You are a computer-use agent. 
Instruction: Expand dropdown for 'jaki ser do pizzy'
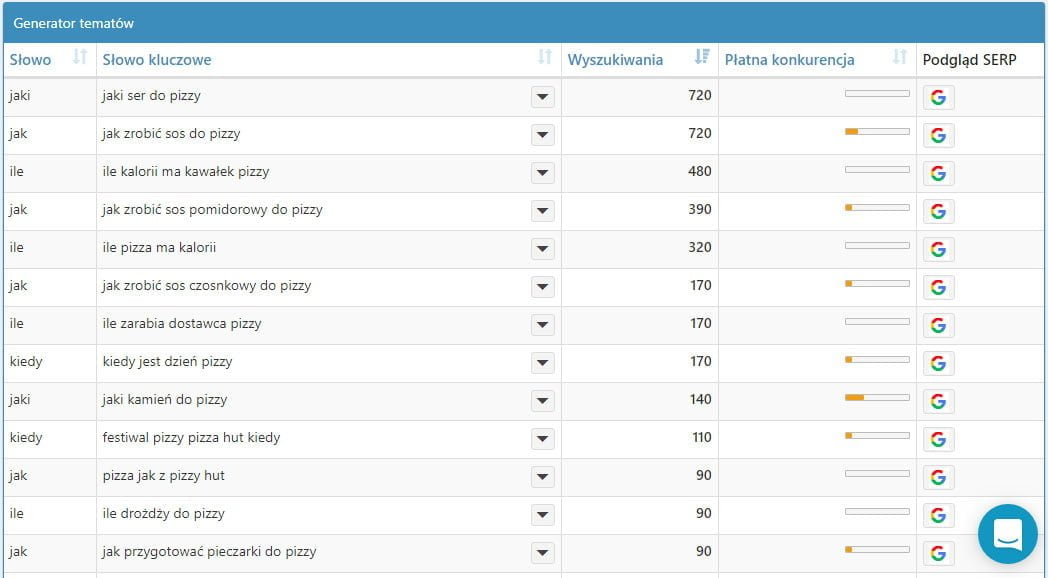click(542, 97)
